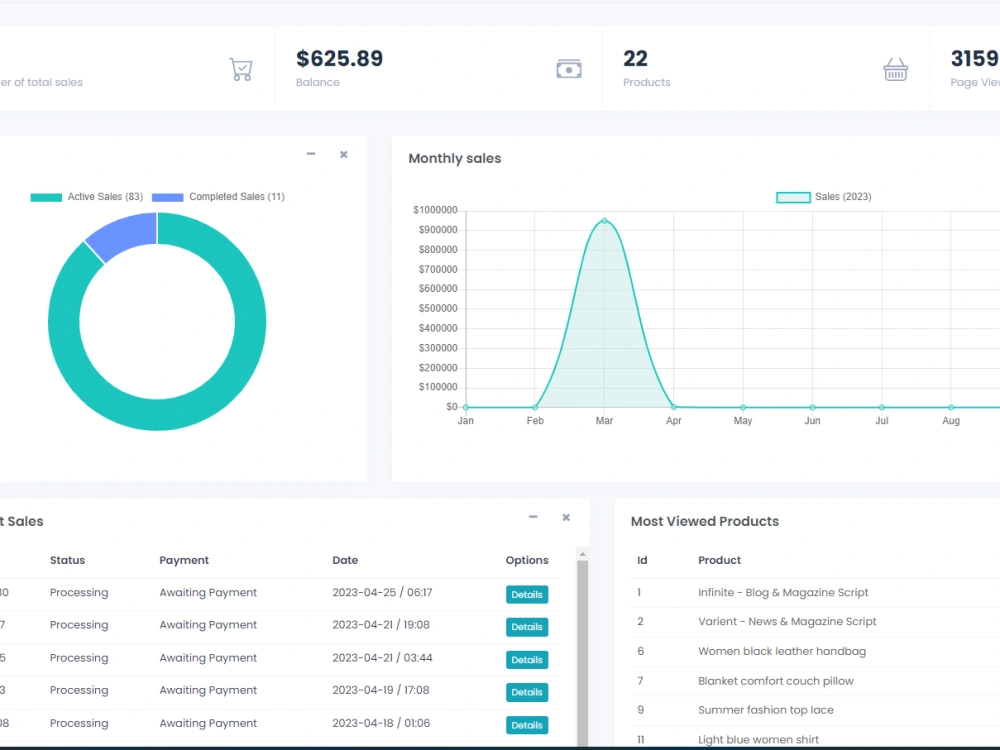Click the Mar axis label
The height and width of the screenshot is (750, 1000).
pos(604,421)
